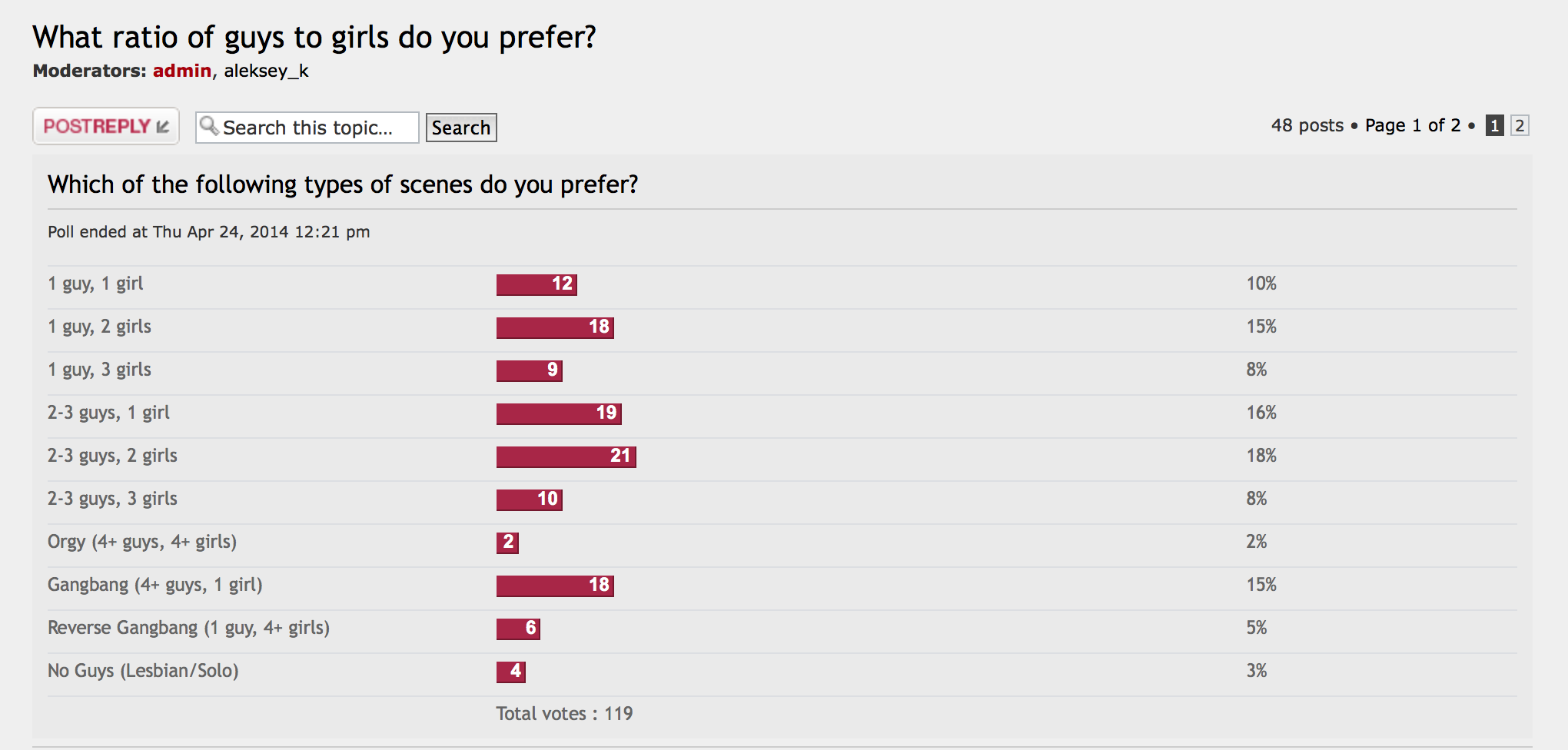Click the poll bar showing 6 votes
1568x750 pixels.
(518, 629)
